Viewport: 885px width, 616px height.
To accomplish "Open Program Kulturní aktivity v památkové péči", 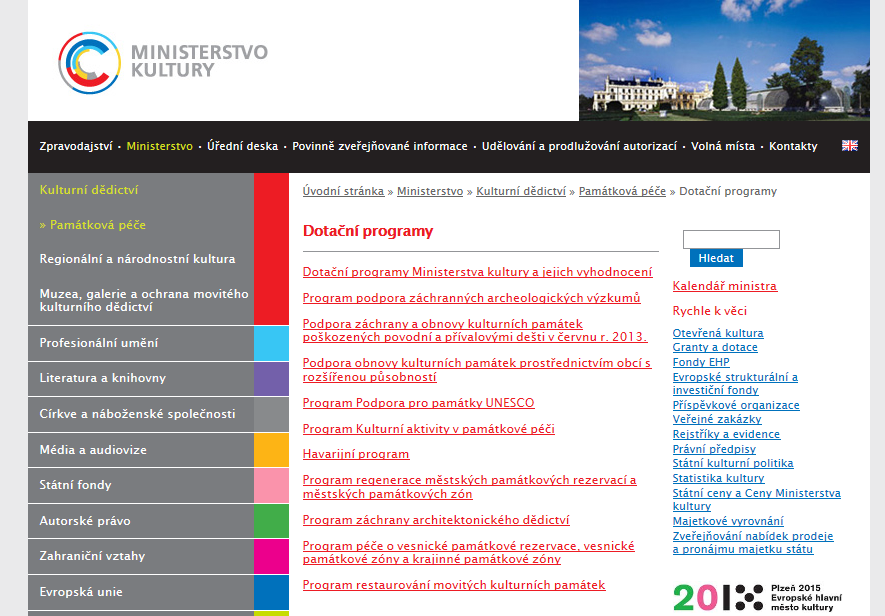I will [428, 429].
